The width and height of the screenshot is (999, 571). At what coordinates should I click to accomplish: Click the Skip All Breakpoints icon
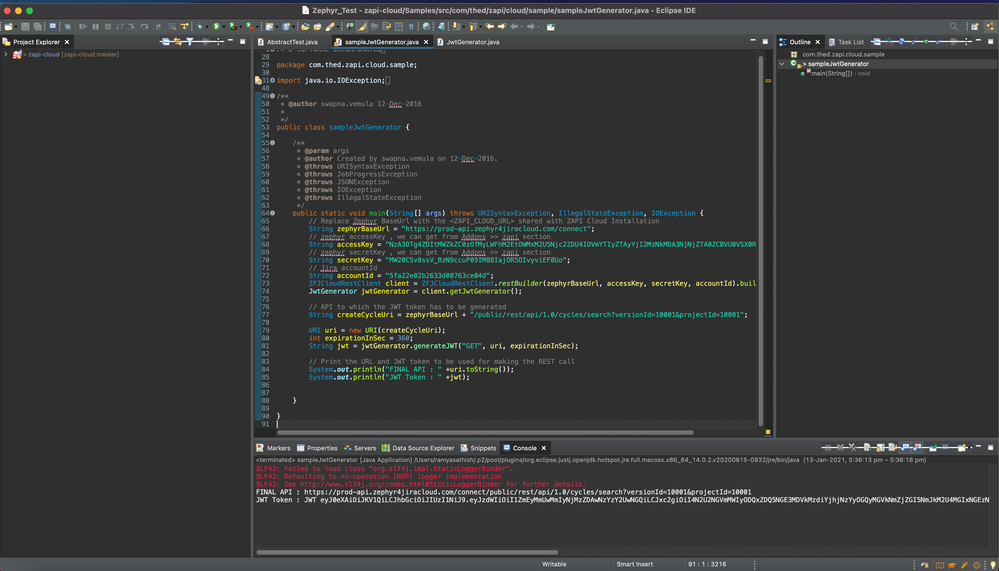(x=69, y=26)
